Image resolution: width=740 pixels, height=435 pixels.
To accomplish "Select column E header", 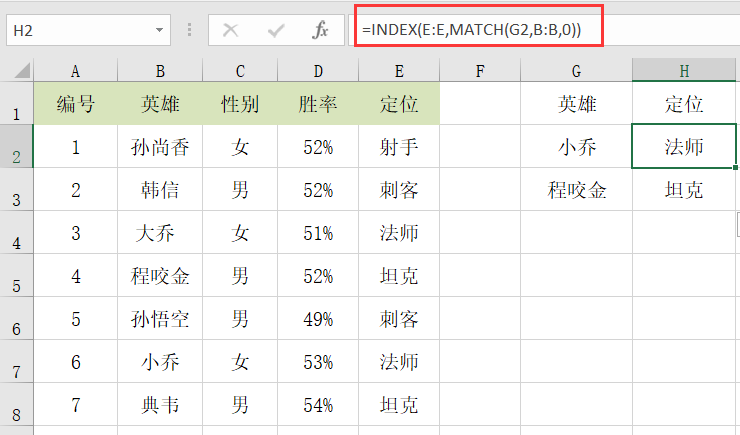I will pos(399,71).
